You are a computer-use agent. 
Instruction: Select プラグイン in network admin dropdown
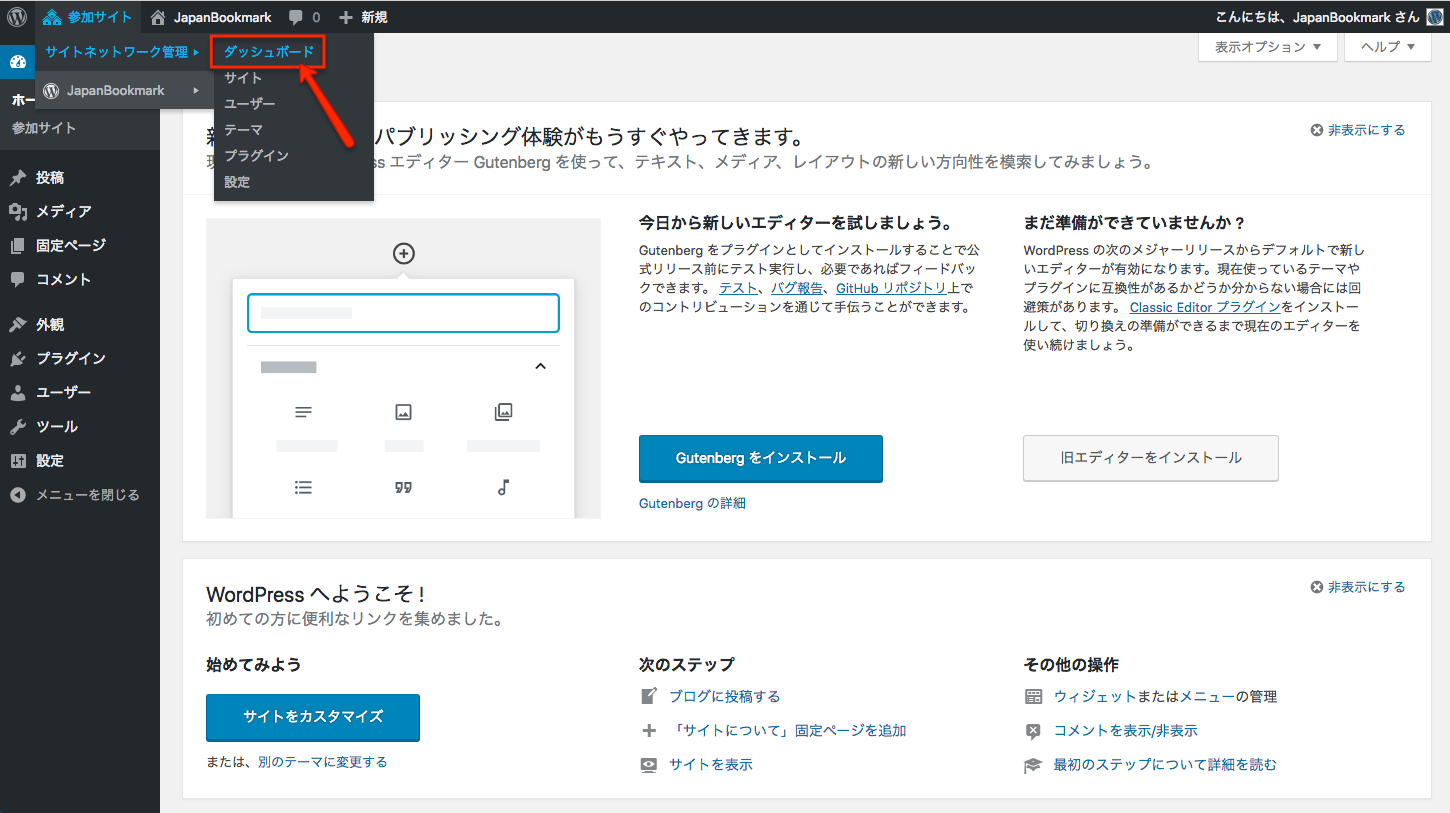[257, 156]
